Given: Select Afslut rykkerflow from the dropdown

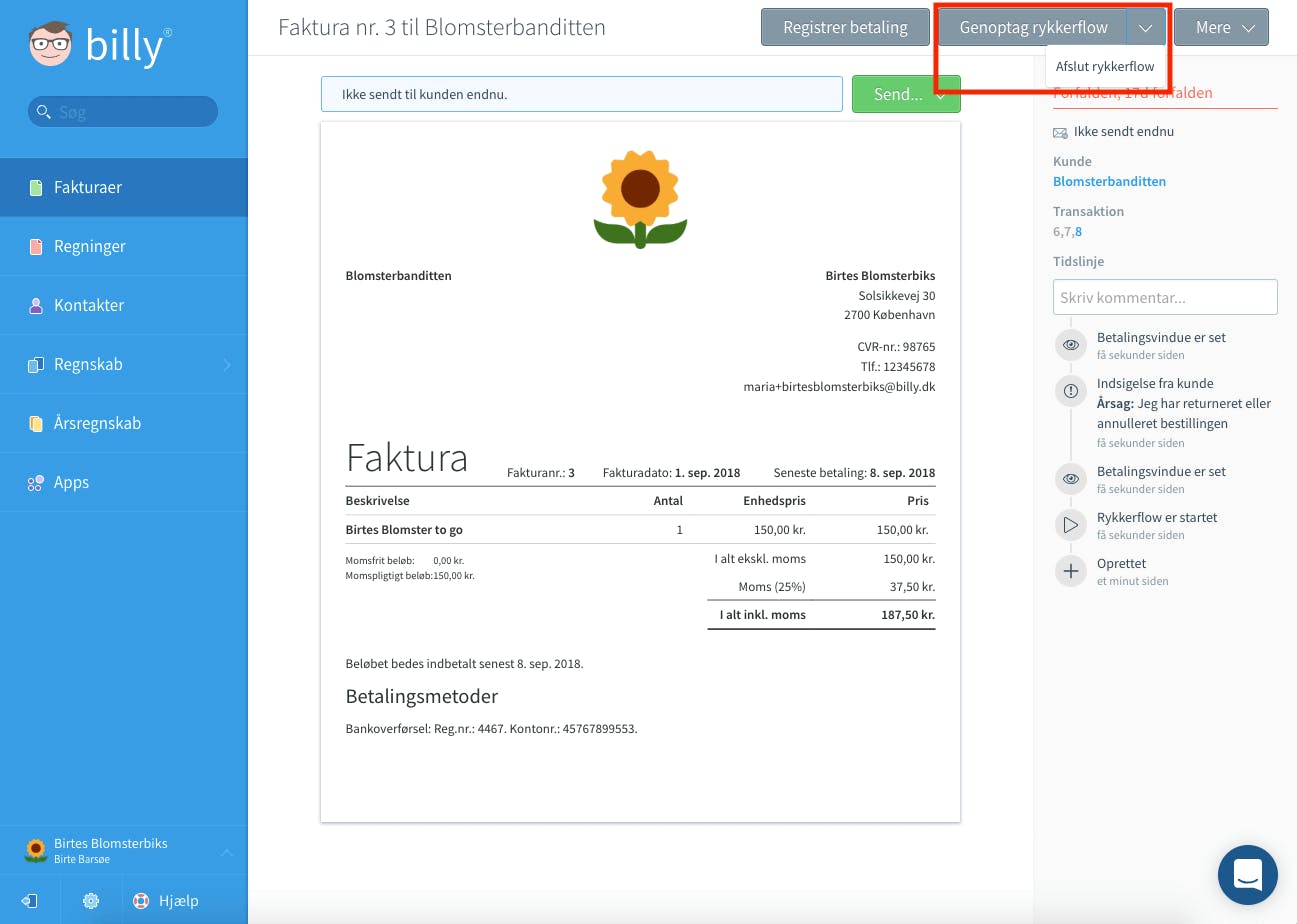Looking at the screenshot, I should tap(1105, 66).
